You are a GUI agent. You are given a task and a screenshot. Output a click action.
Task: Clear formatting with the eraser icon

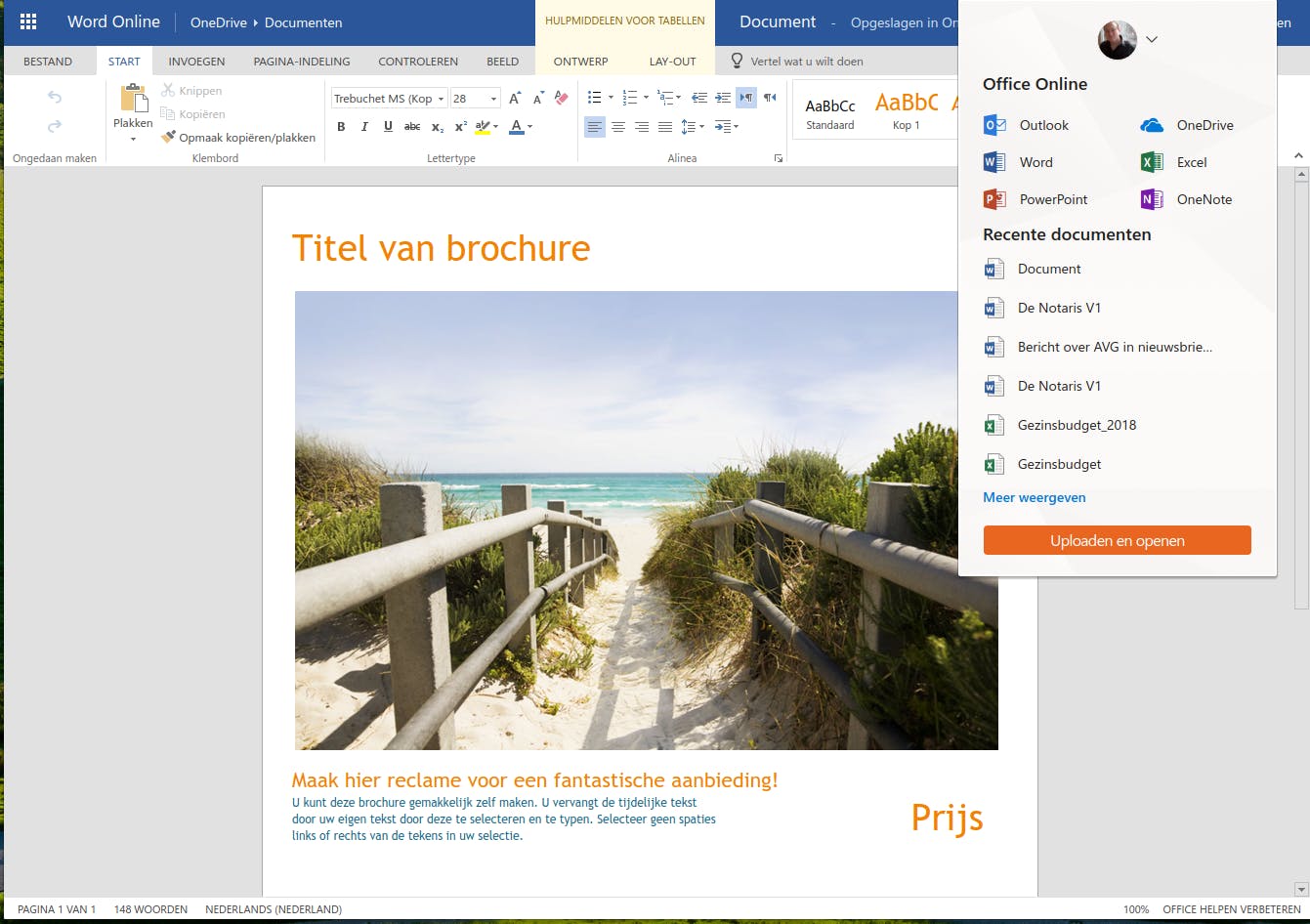pyautogui.click(x=560, y=98)
